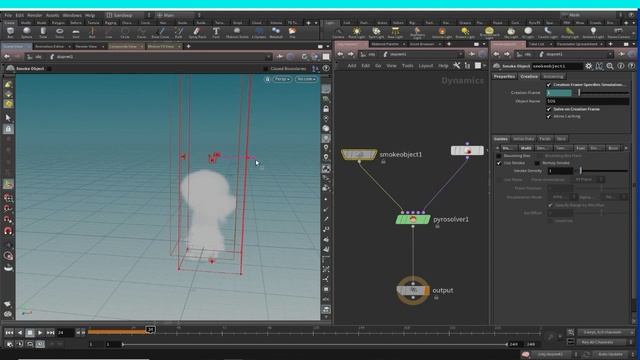The width and height of the screenshot is (640, 360).
Task: Click the pyrosolver1 node
Action: 413,220
